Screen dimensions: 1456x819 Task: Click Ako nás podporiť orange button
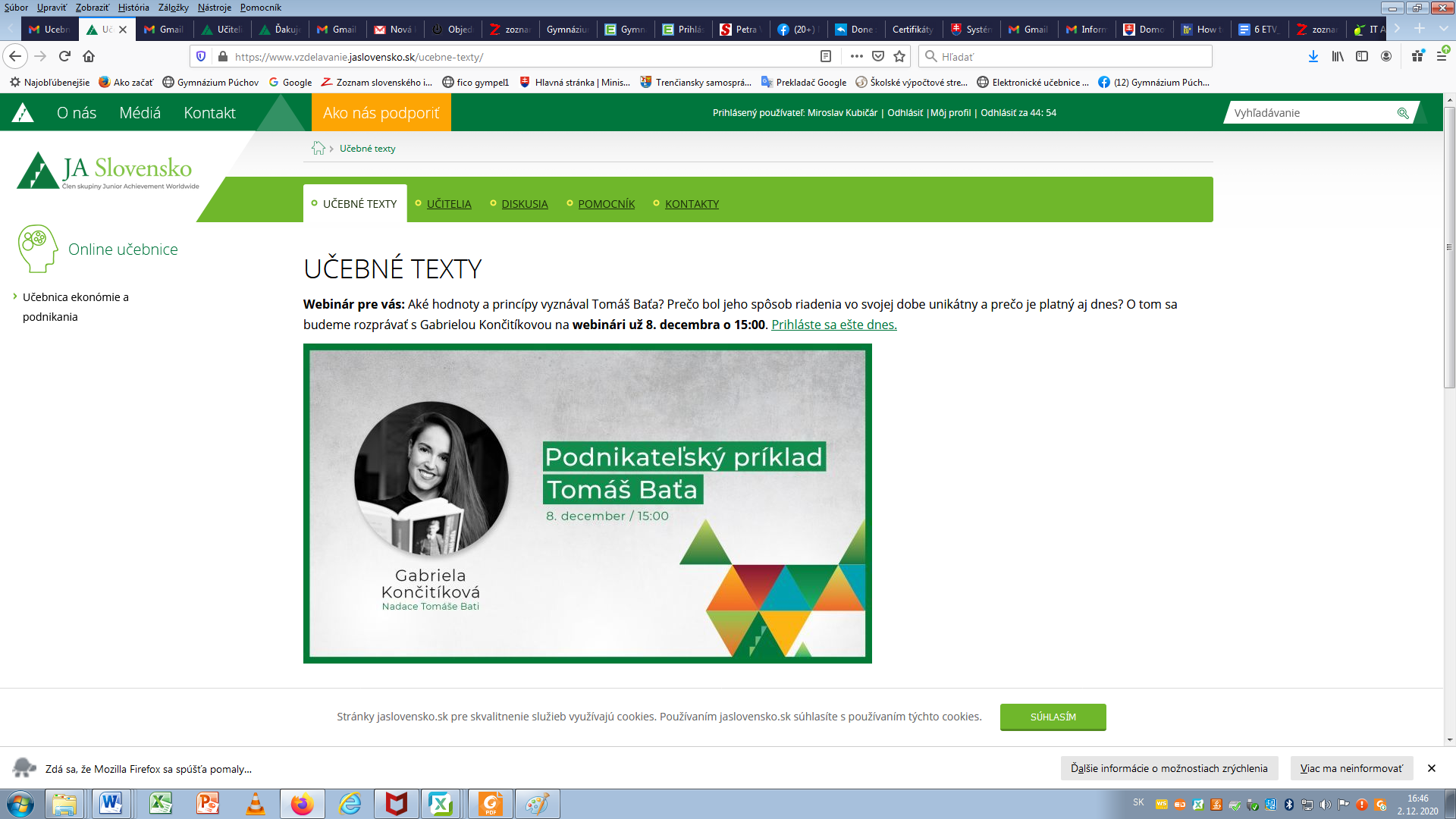(381, 112)
